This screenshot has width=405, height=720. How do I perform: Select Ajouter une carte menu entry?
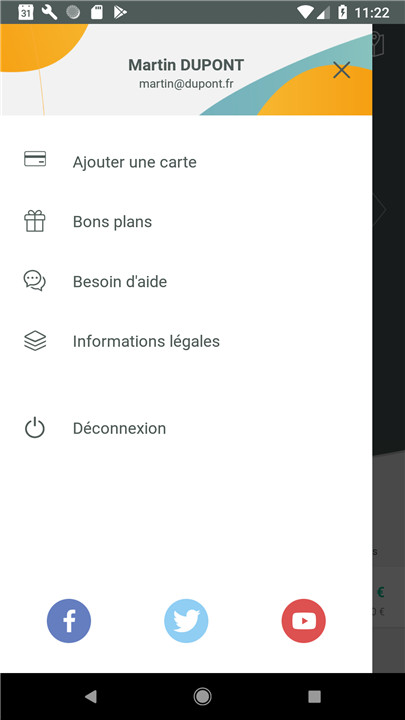click(x=186, y=162)
